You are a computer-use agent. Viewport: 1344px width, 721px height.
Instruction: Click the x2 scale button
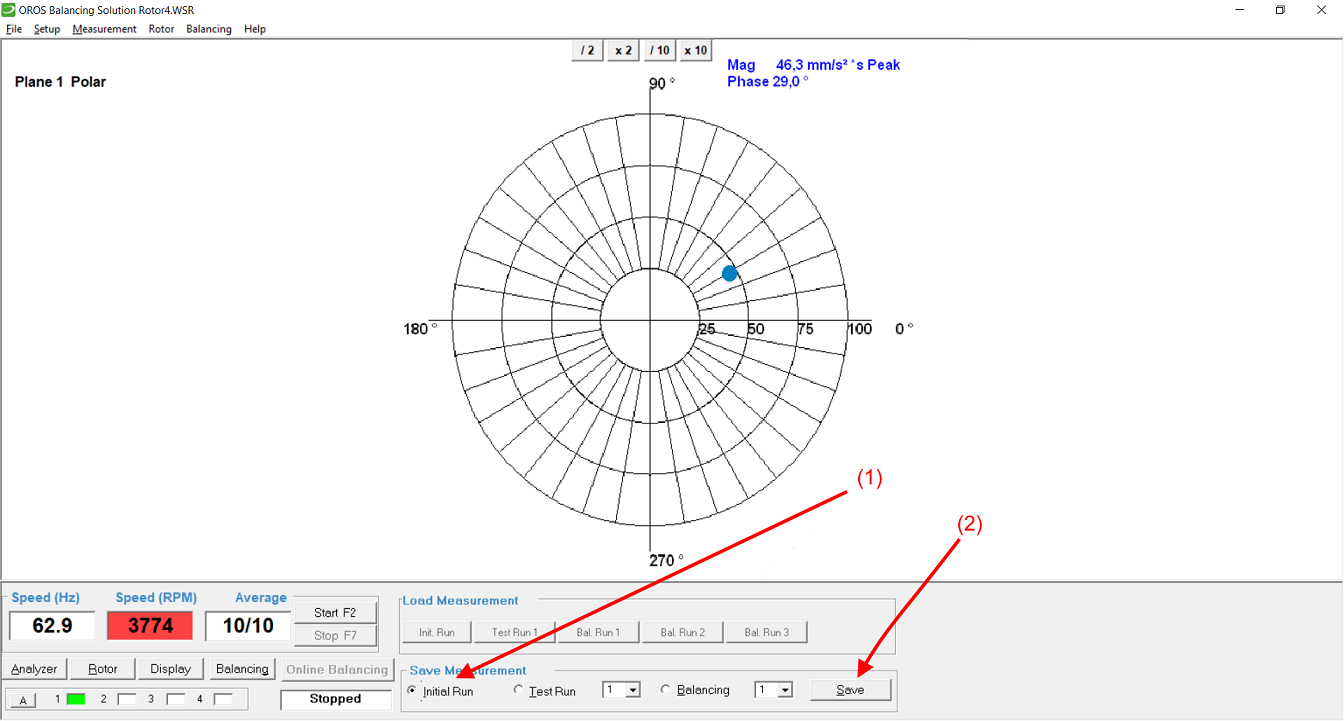pyautogui.click(x=624, y=50)
